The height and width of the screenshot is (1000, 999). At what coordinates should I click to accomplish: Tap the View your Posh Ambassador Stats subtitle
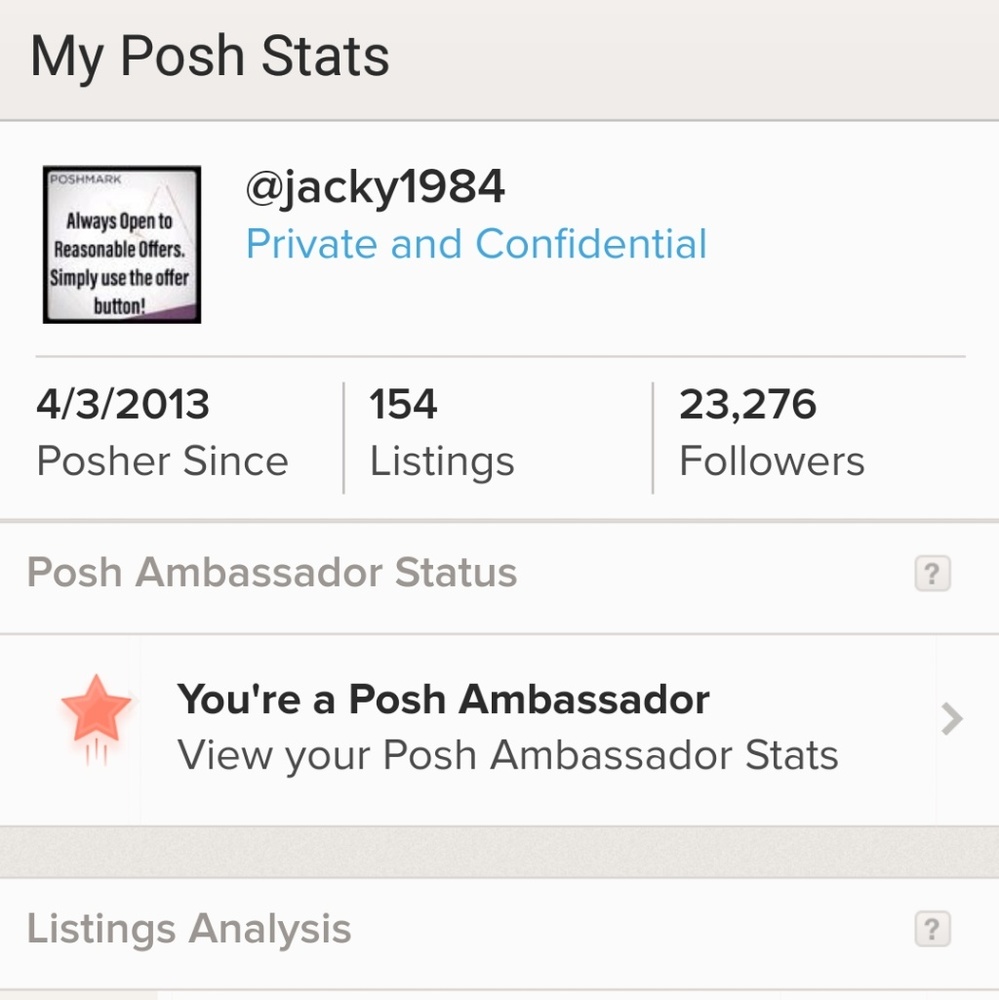click(507, 756)
